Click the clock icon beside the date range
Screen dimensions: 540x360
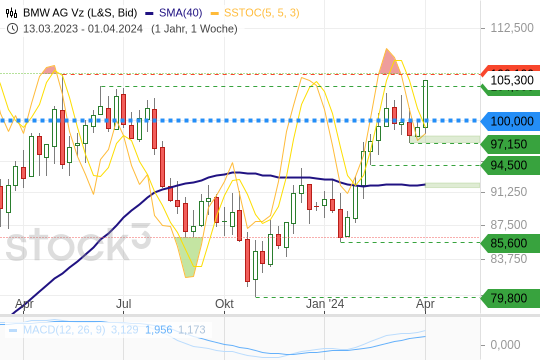(x=12, y=29)
